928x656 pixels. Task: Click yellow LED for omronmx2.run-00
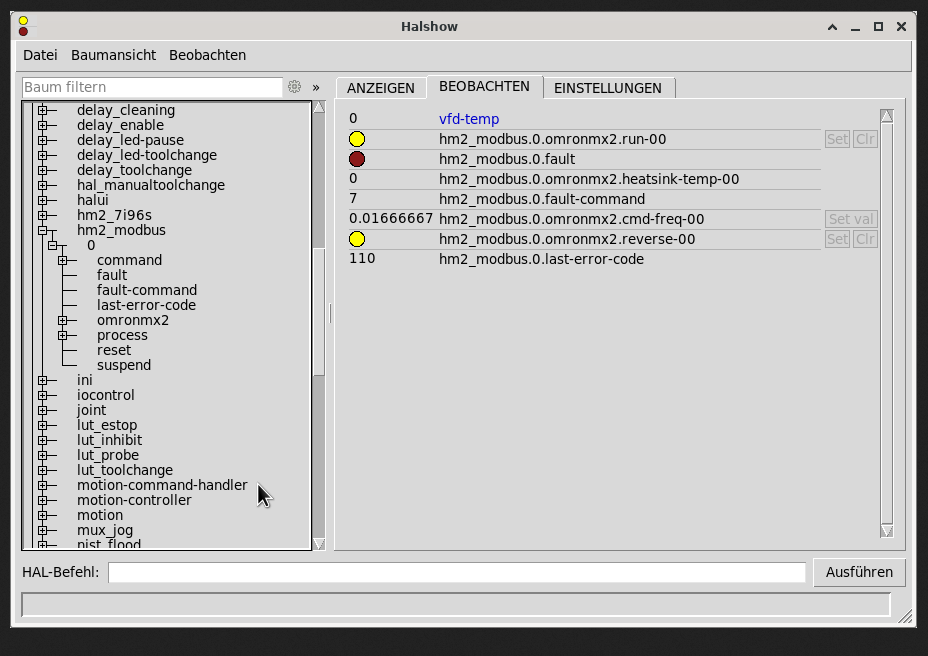pyautogui.click(x=357, y=139)
